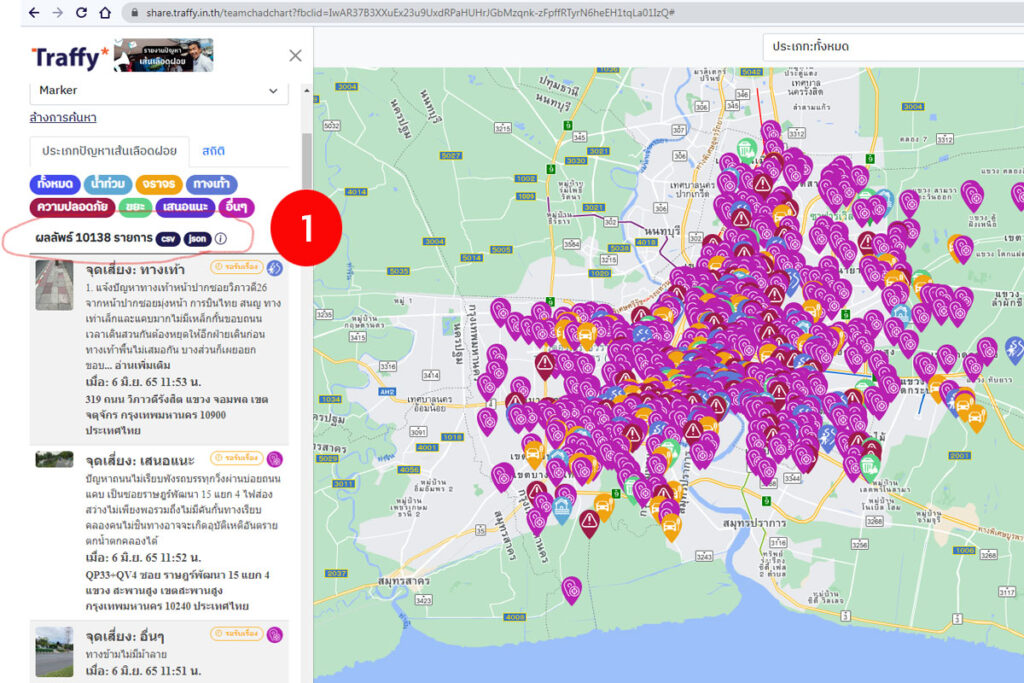Click the ล้างการค้นหา link
The image size is (1024, 683).
pyautogui.click(x=63, y=118)
